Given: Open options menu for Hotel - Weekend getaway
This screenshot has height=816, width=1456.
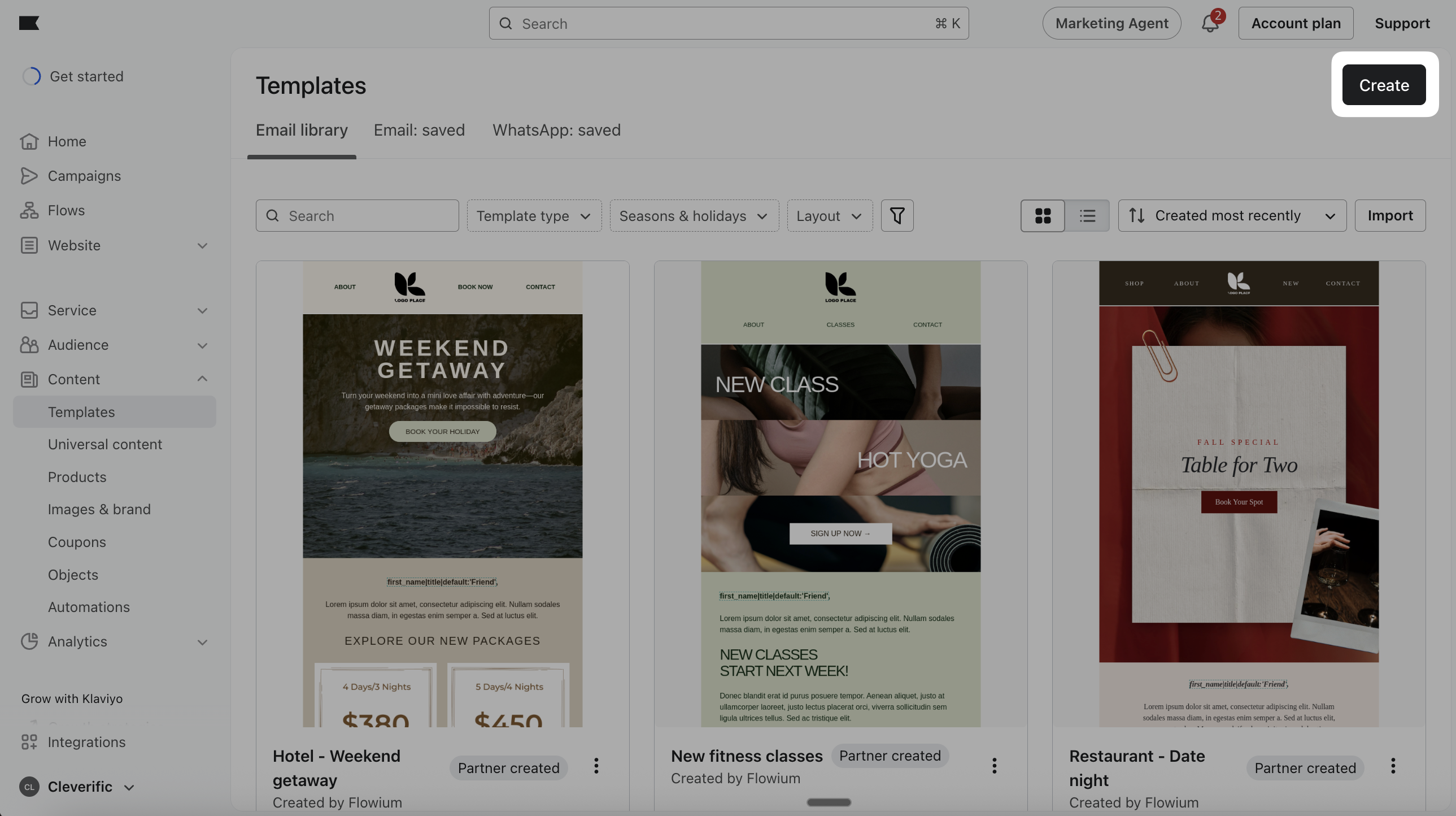Looking at the screenshot, I should coord(596,766).
